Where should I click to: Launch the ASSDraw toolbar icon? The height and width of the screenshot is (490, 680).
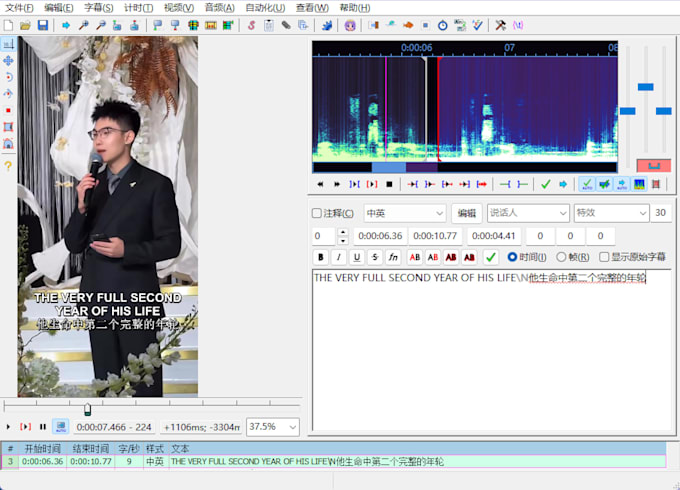coord(350,25)
